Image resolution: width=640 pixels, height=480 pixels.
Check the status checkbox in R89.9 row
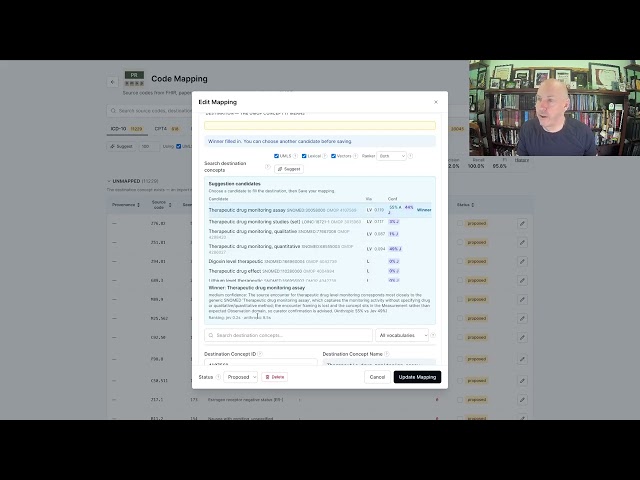click(x=460, y=299)
